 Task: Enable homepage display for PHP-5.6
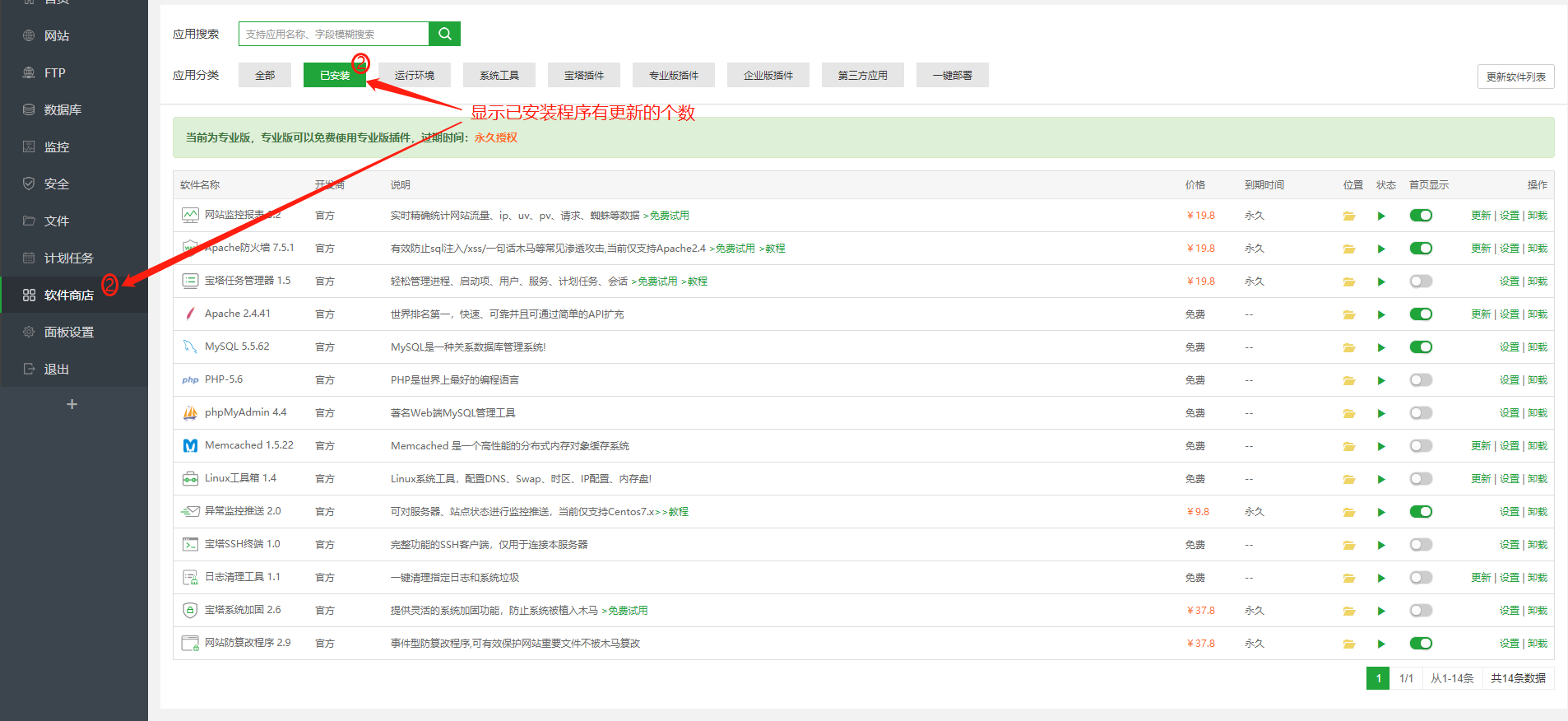click(1421, 380)
